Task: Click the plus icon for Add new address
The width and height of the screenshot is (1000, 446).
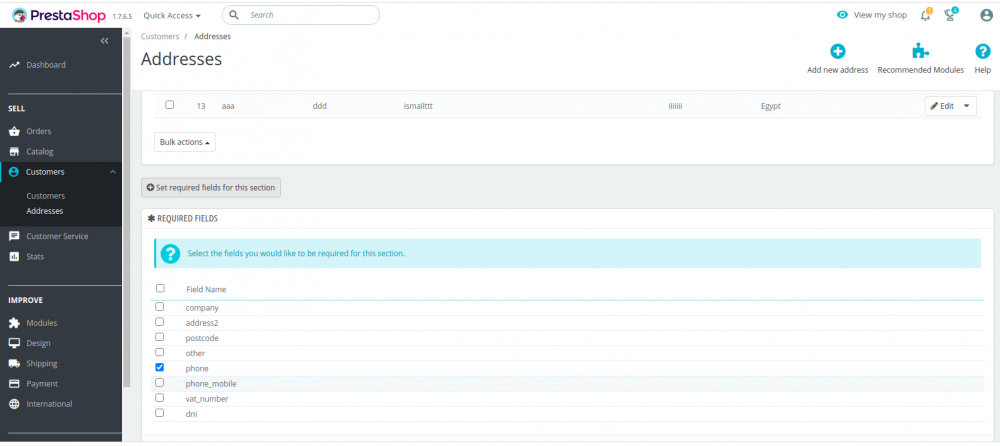Action: 837,52
